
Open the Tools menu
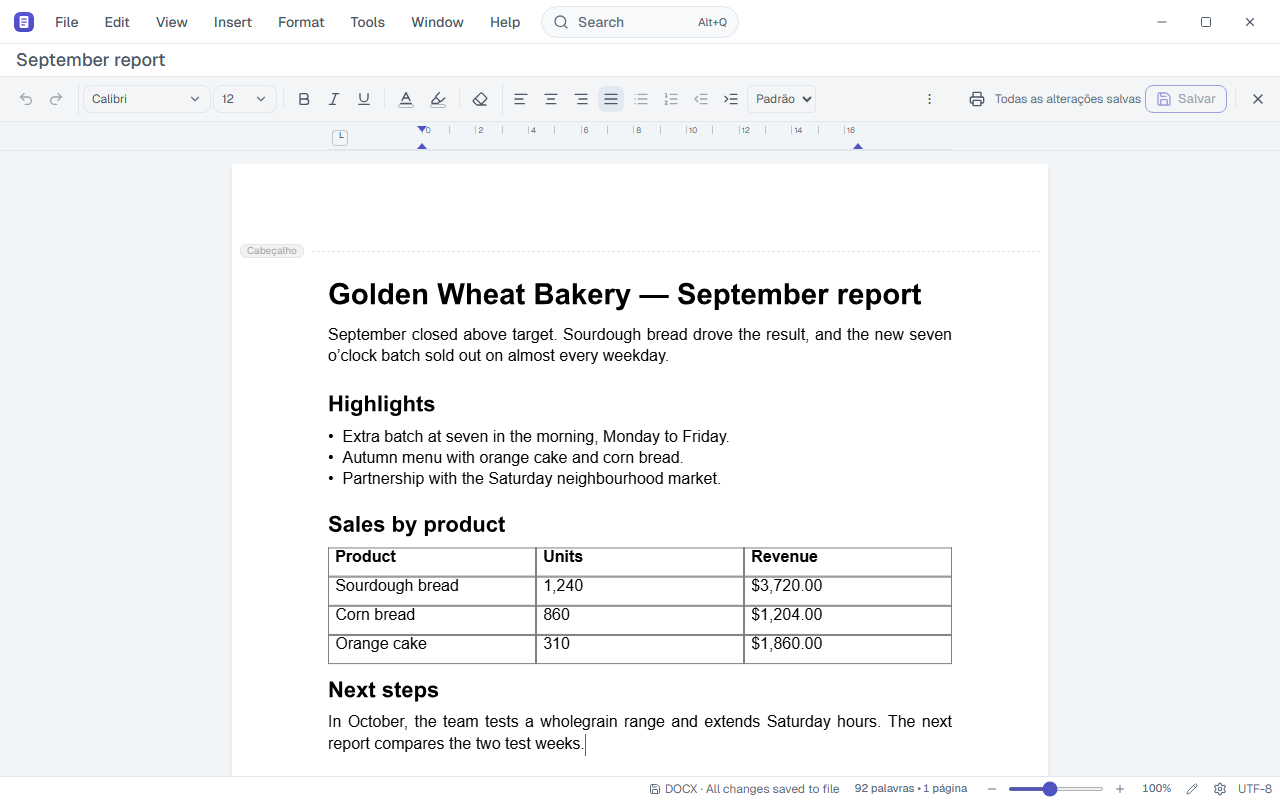tap(368, 22)
